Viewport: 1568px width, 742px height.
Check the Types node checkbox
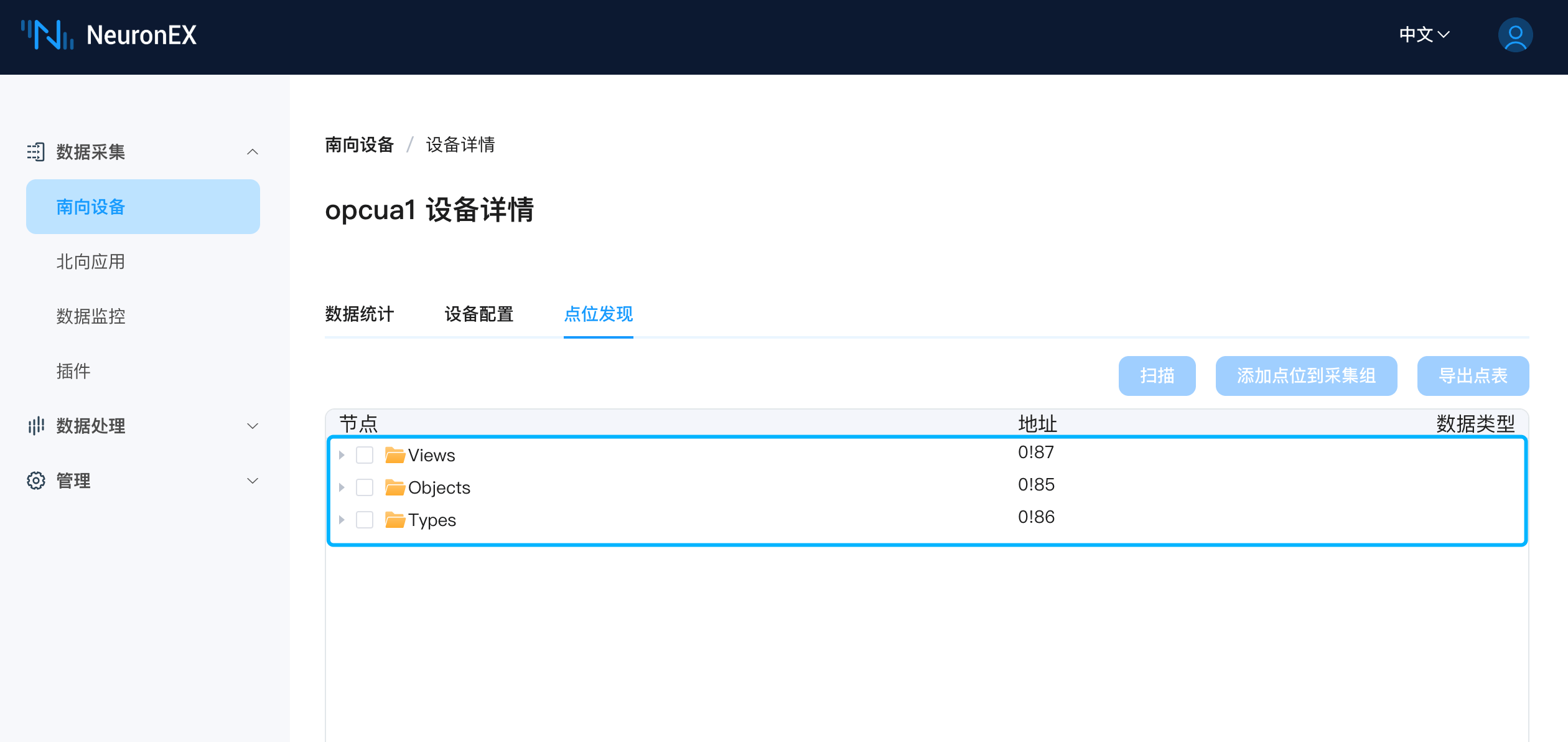click(365, 520)
